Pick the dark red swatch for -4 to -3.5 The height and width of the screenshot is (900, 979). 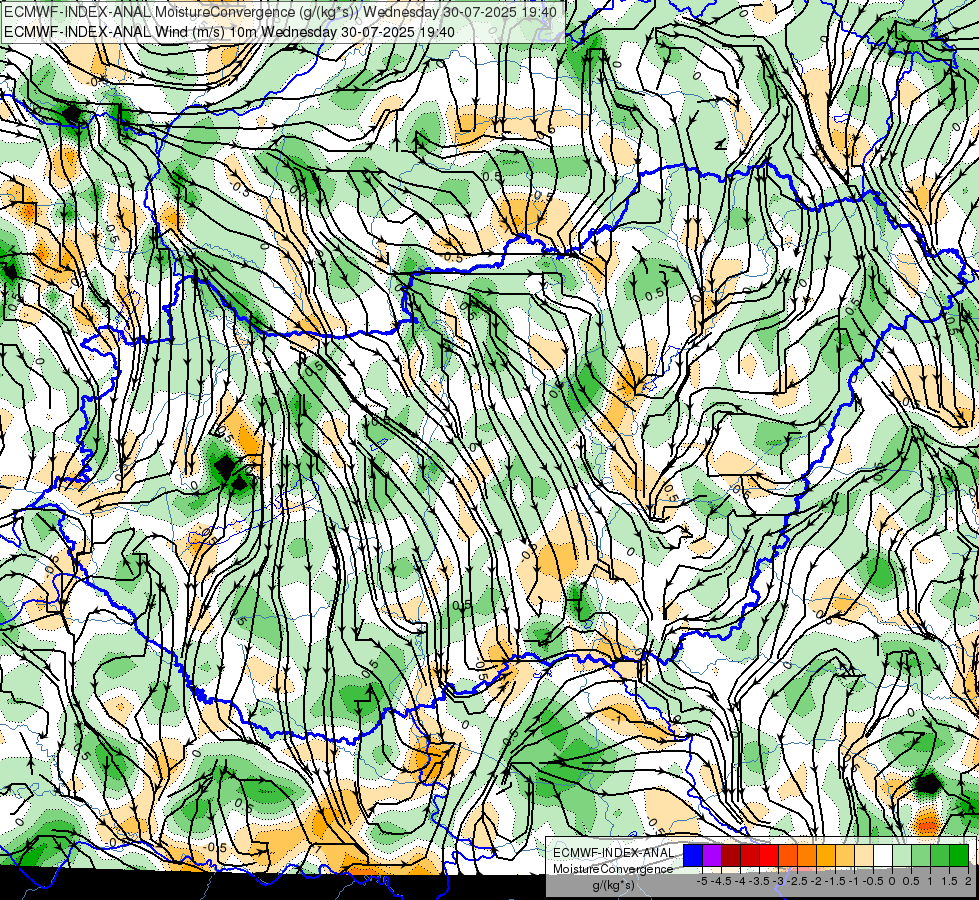pyautogui.click(x=731, y=856)
